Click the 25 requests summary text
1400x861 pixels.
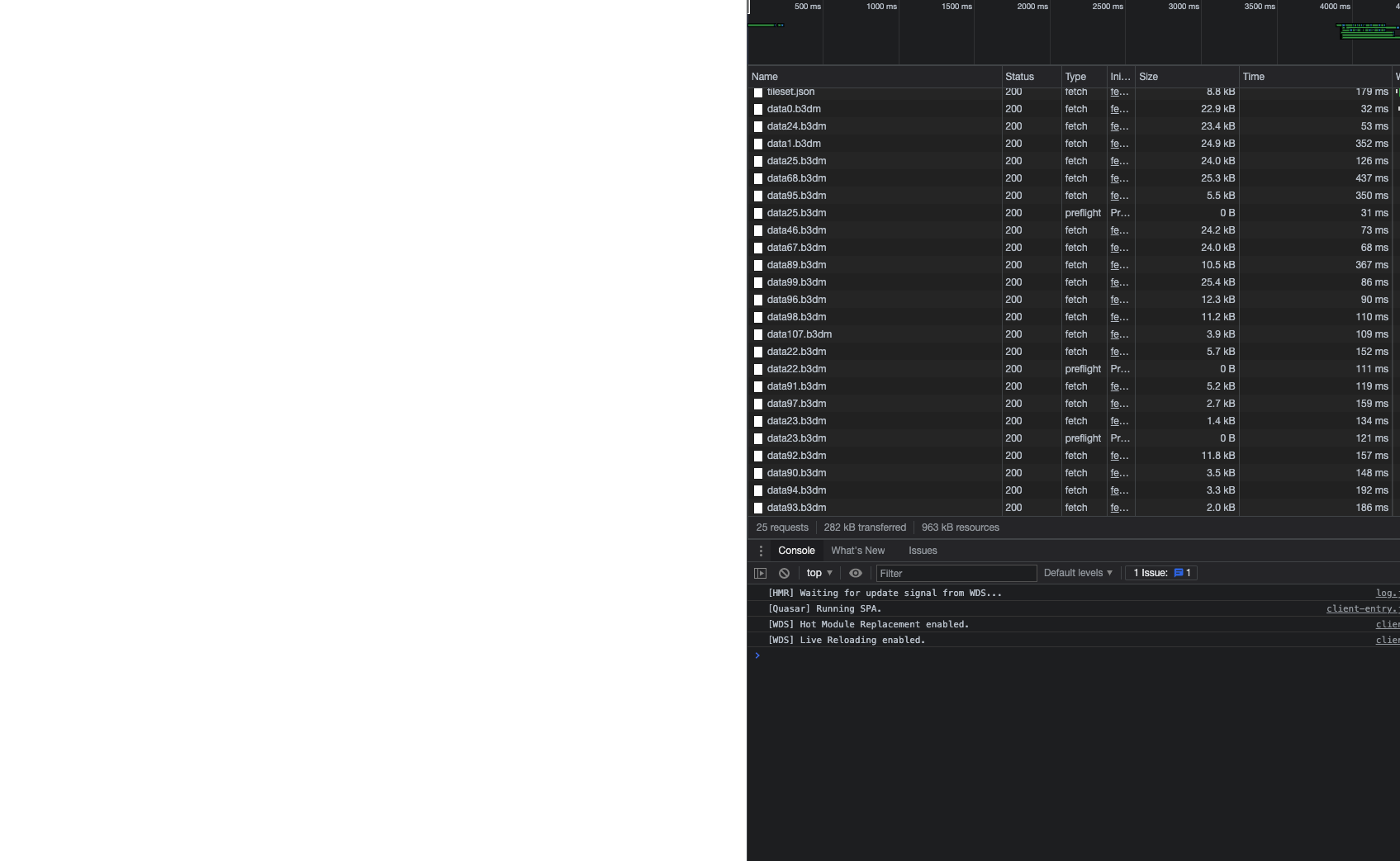(781, 527)
